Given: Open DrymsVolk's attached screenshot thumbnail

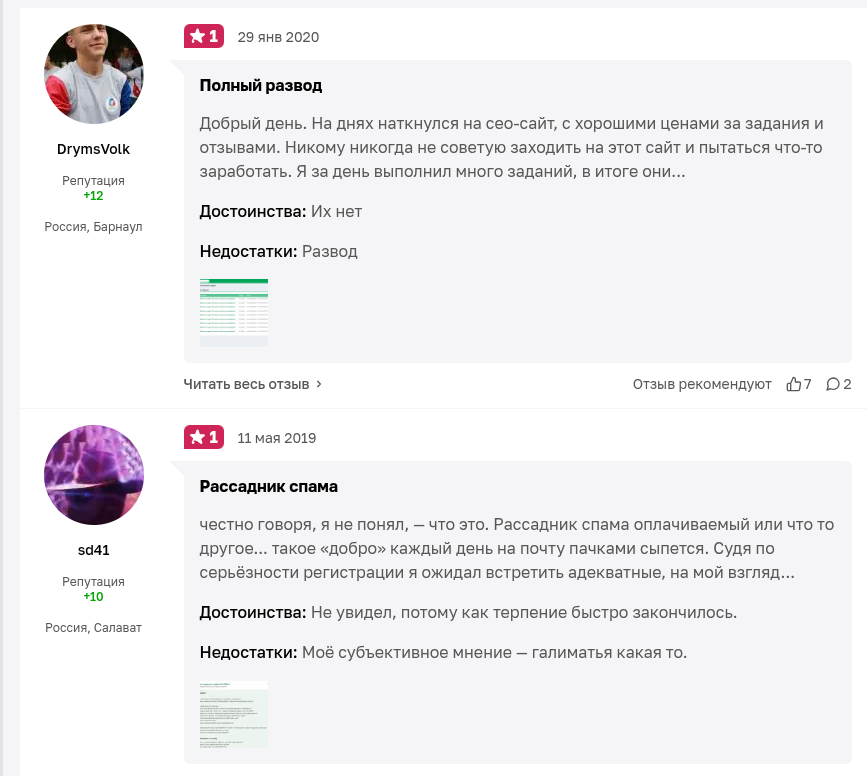Looking at the screenshot, I should pos(234,313).
